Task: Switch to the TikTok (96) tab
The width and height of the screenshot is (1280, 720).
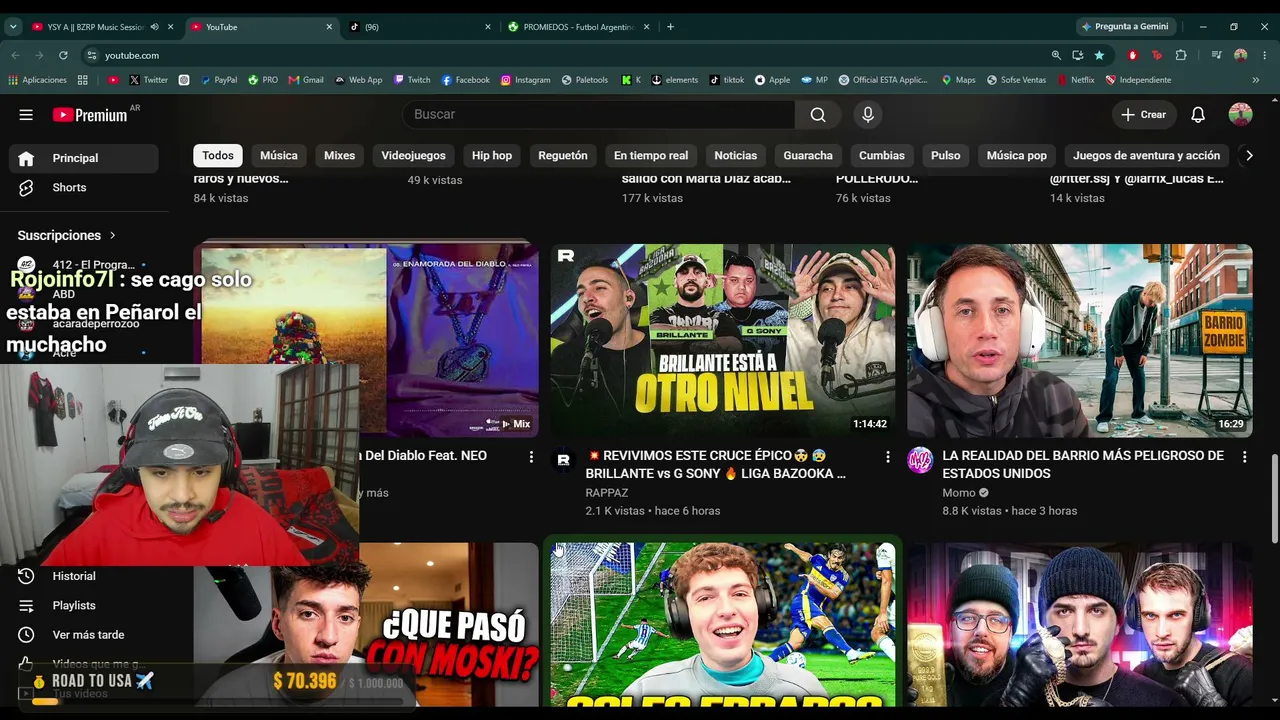Action: pyautogui.click(x=418, y=27)
